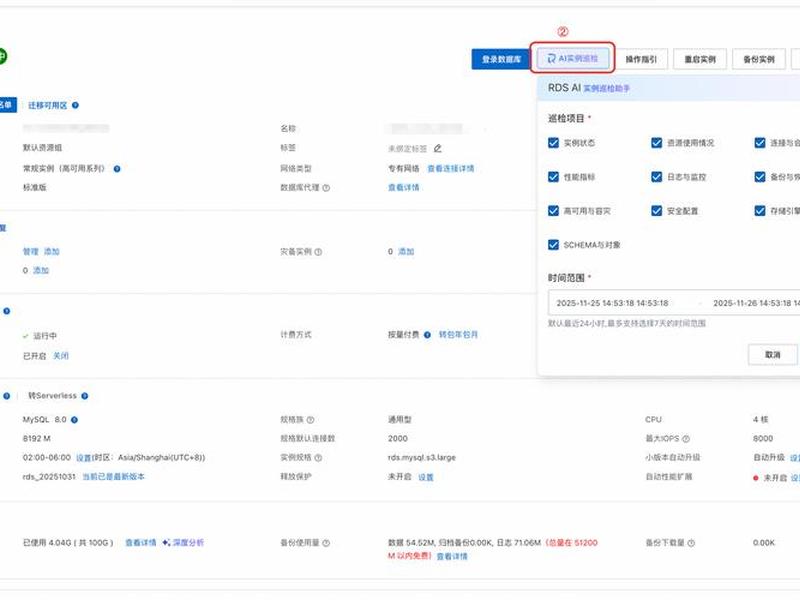Click the 转包年包月 link

458,335
